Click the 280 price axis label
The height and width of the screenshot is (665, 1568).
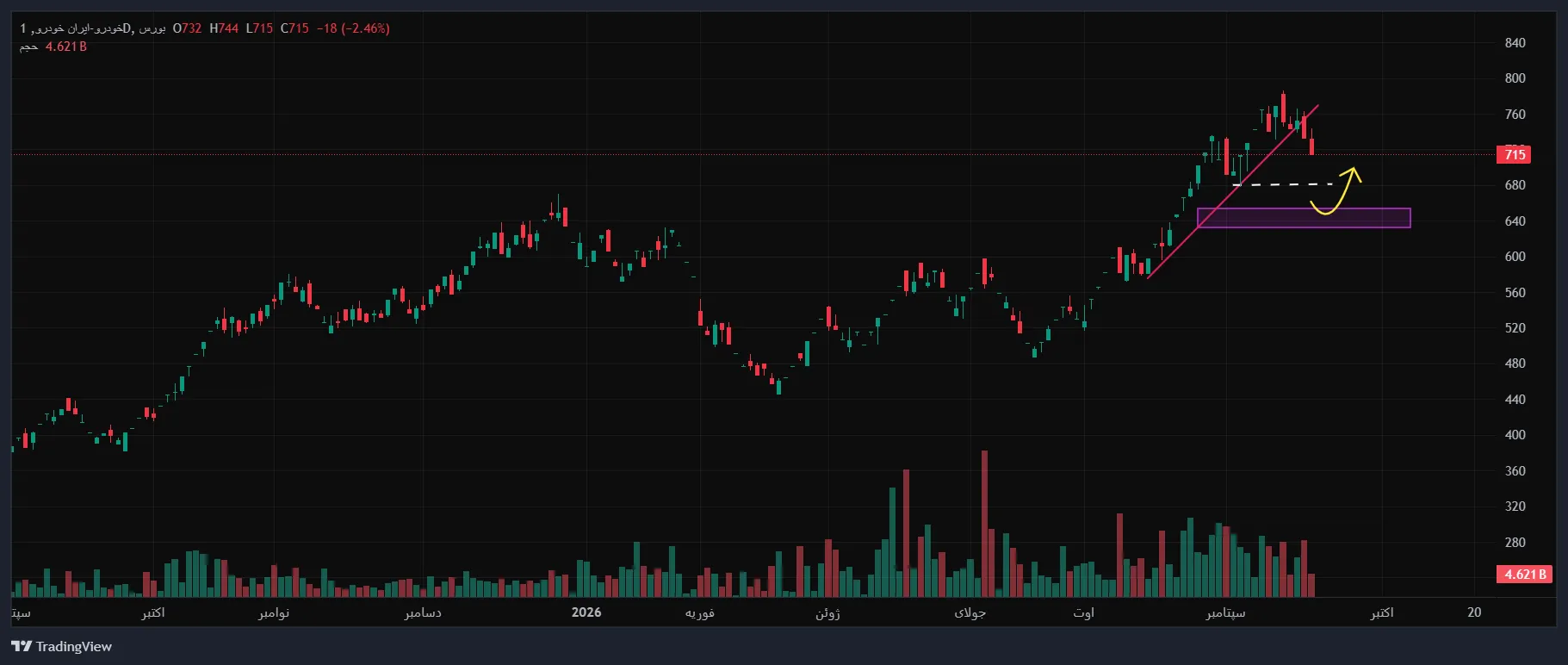[1515, 543]
